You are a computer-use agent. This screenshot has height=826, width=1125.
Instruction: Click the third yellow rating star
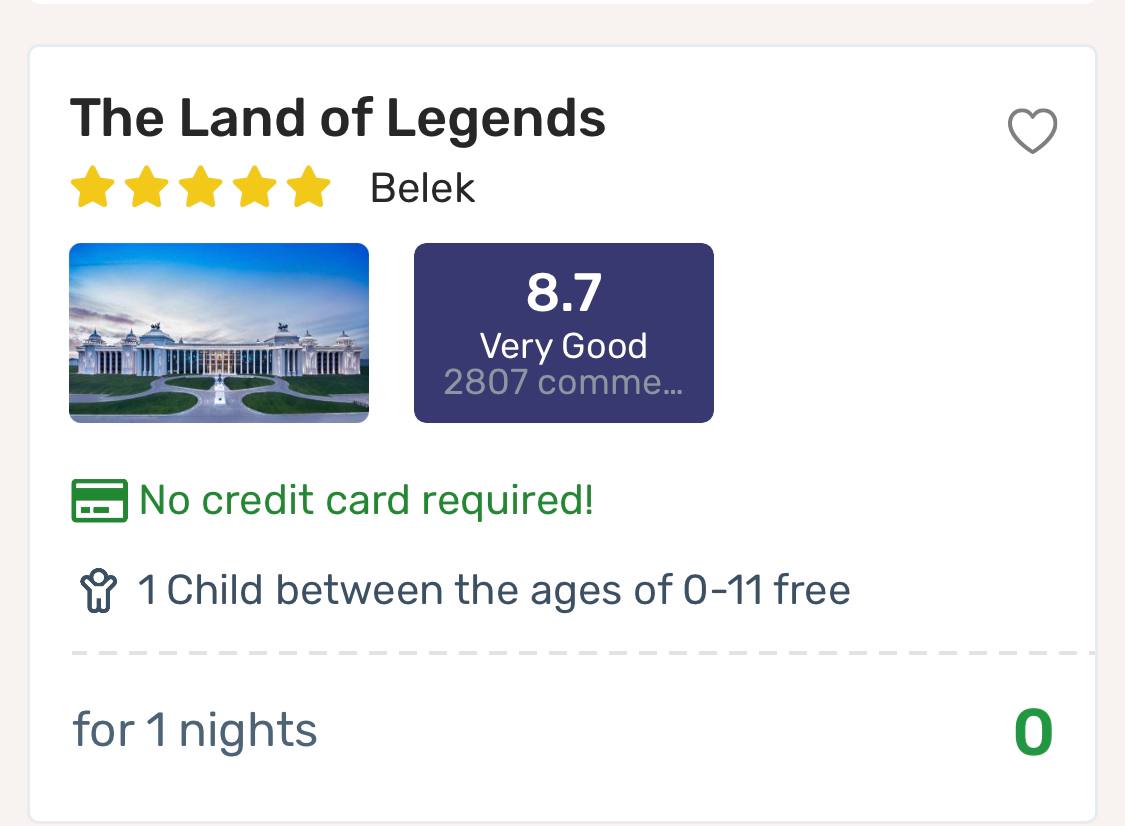click(200, 187)
